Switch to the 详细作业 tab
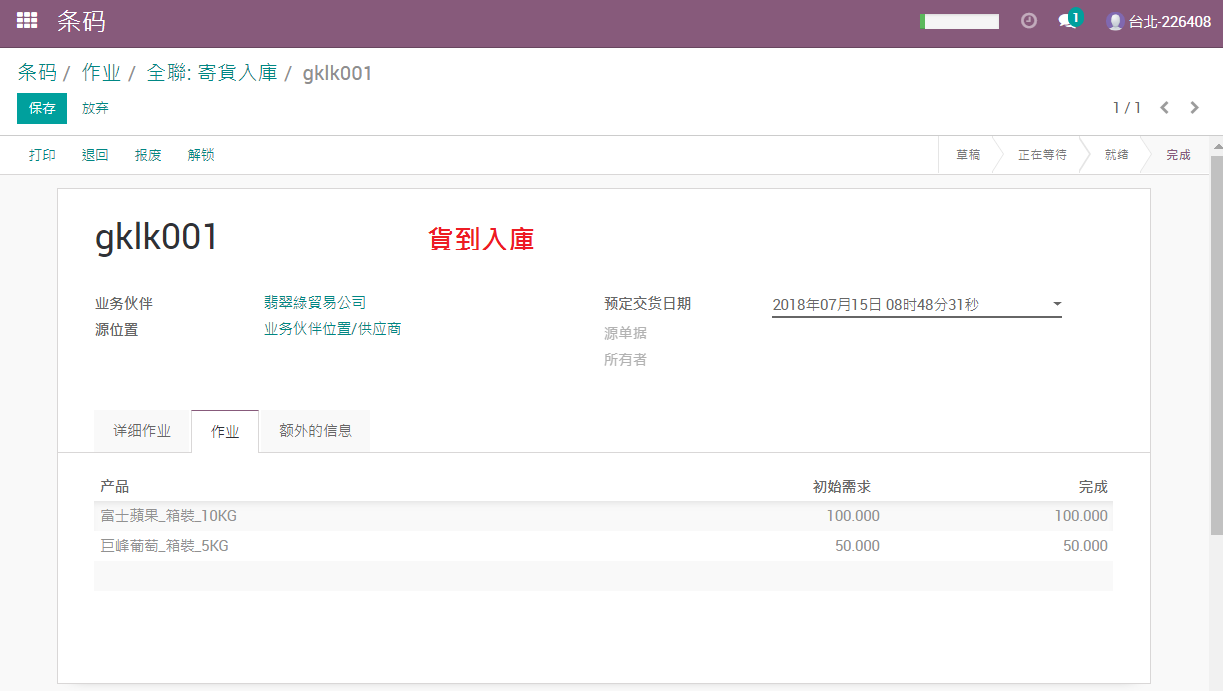 (142, 431)
